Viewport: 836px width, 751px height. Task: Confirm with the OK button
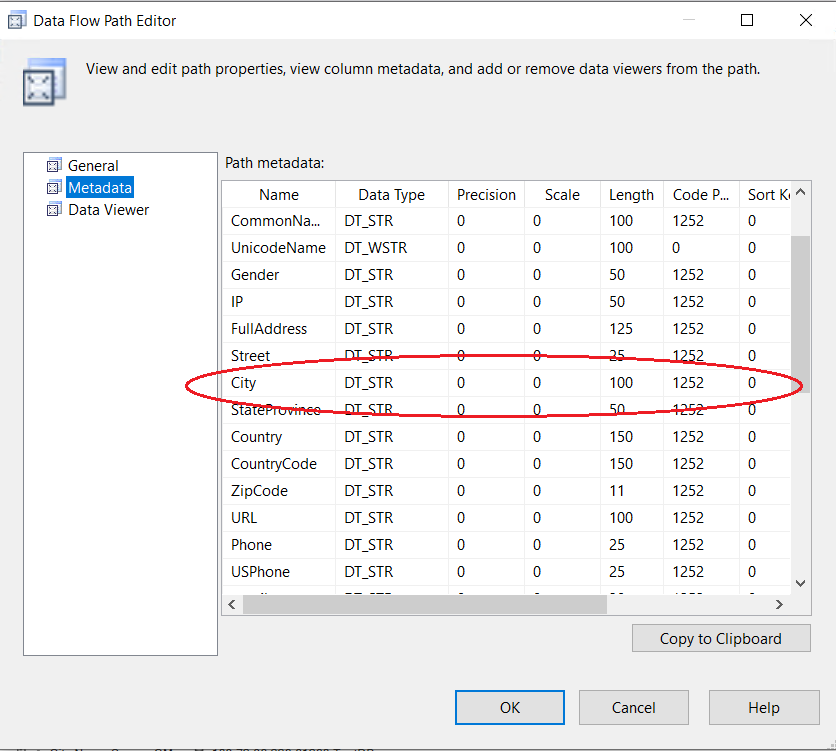coord(510,707)
